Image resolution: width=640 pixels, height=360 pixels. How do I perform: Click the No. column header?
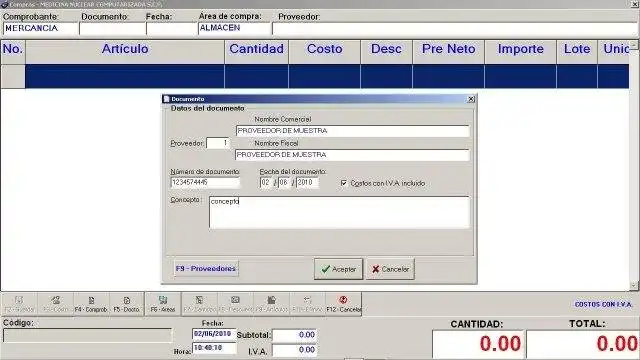[13, 51]
